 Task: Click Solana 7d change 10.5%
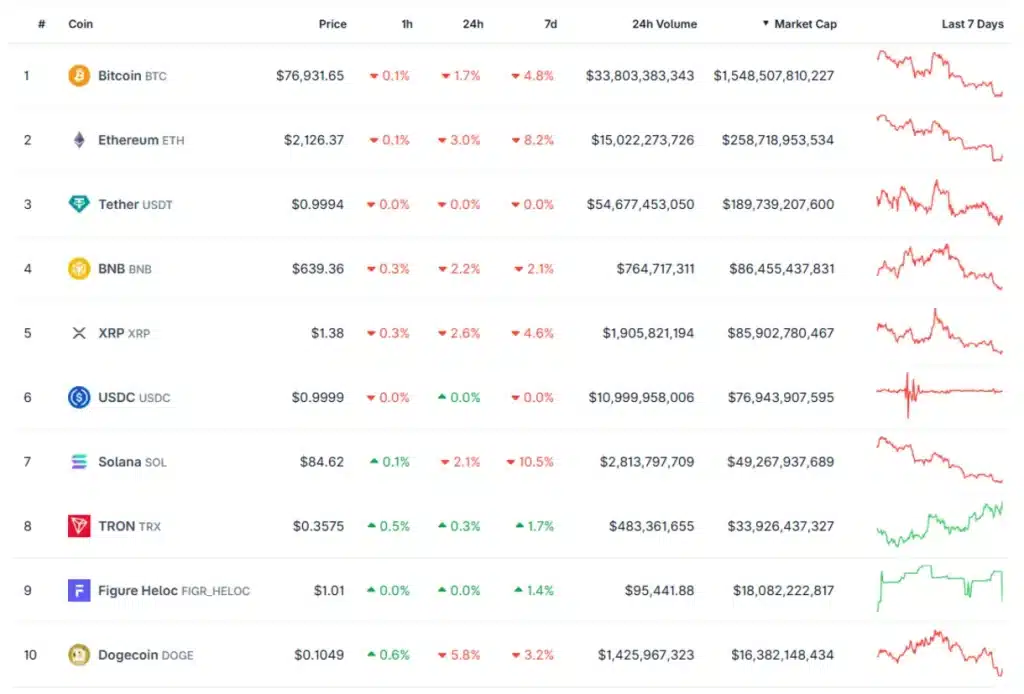pyautogui.click(x=530, y=462)
